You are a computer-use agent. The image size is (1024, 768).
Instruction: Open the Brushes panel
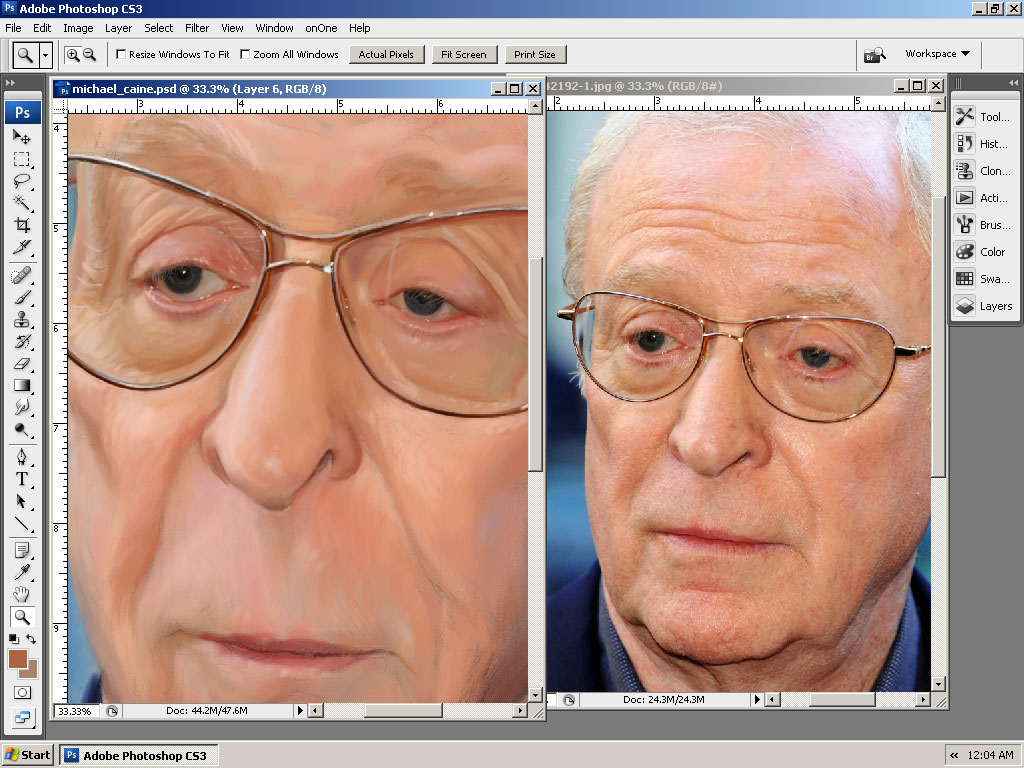pos(984,225)
